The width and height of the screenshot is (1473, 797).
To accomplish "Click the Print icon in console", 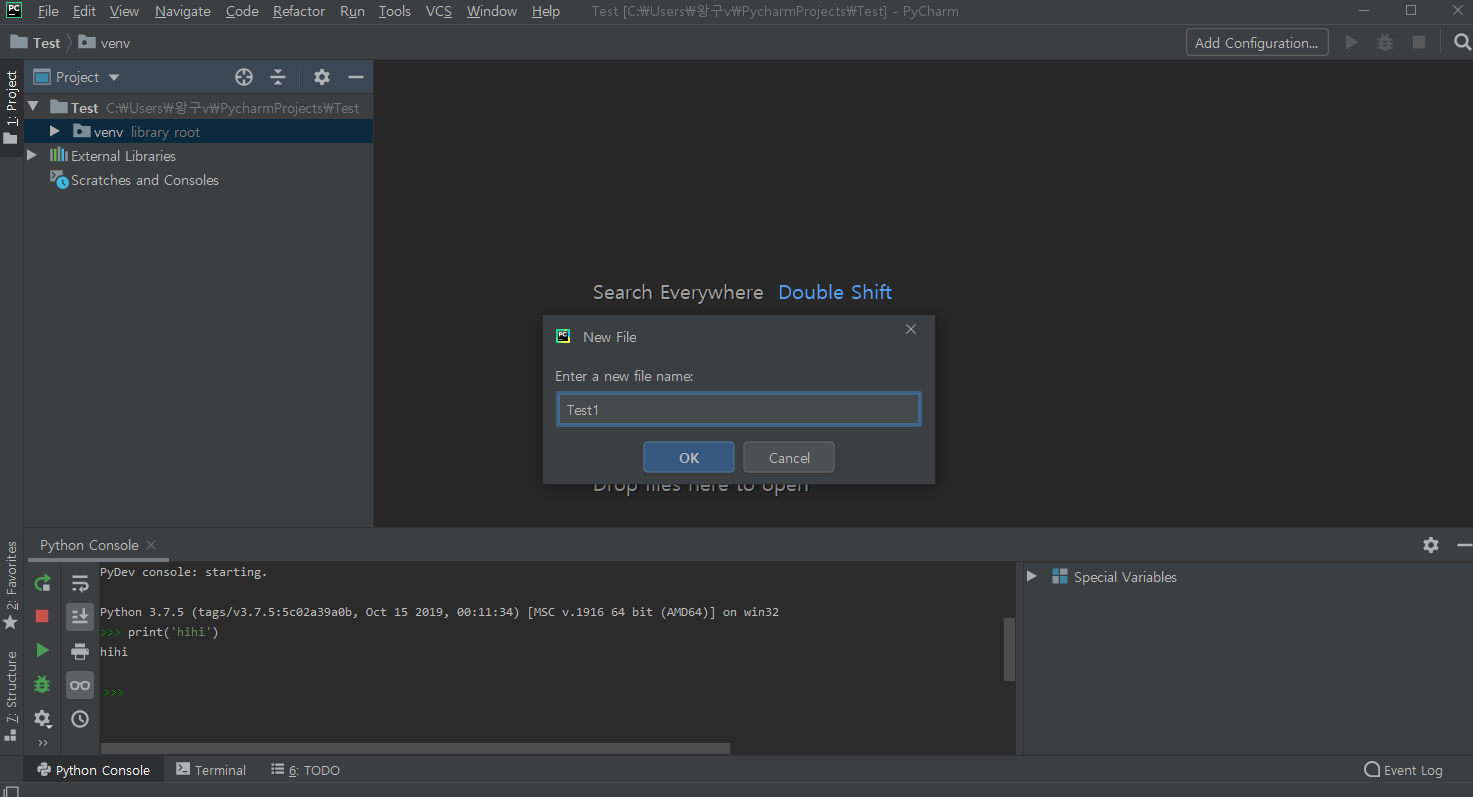I will (80, 651).
